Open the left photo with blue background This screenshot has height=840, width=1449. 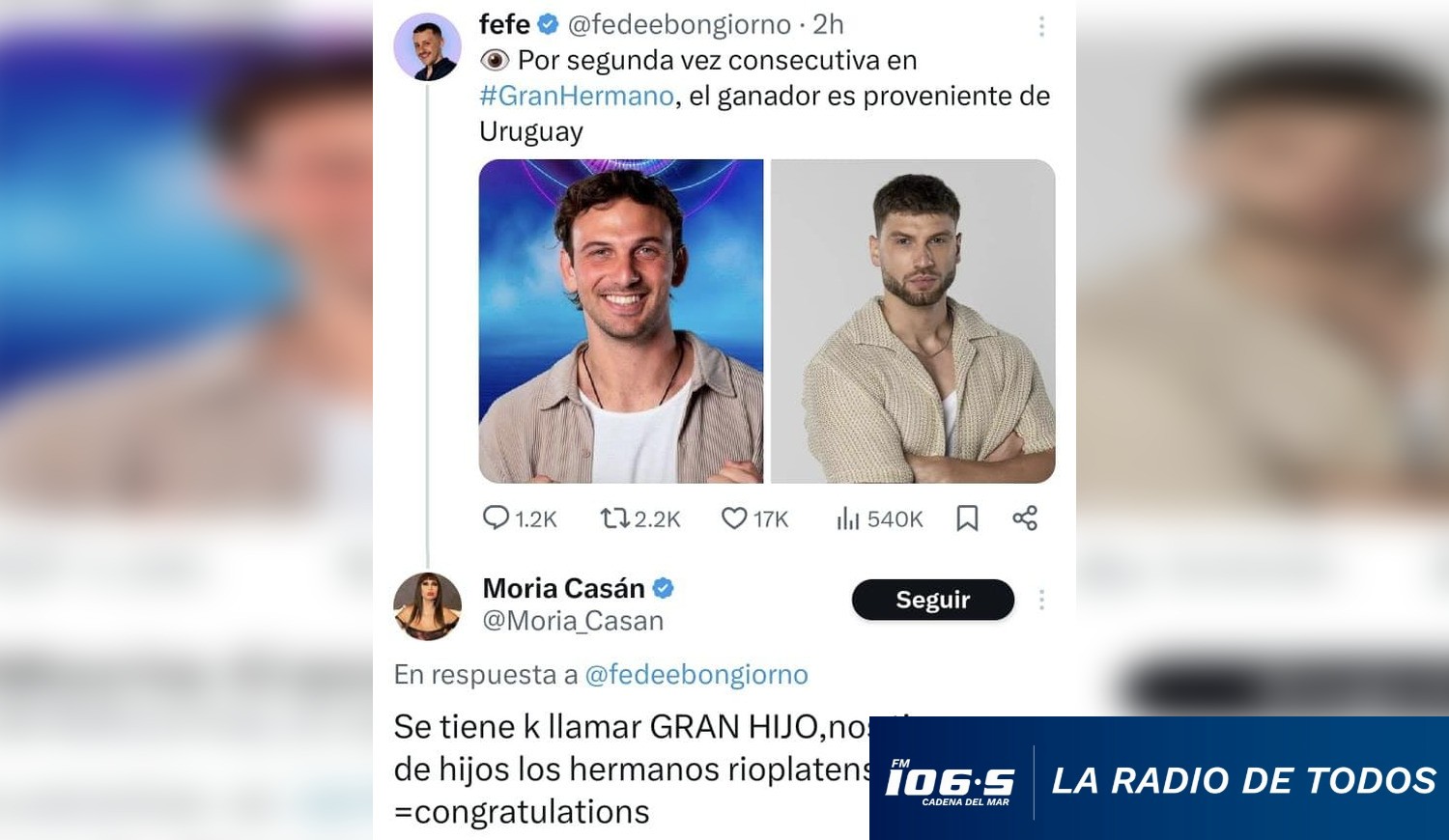click(621, 321)
